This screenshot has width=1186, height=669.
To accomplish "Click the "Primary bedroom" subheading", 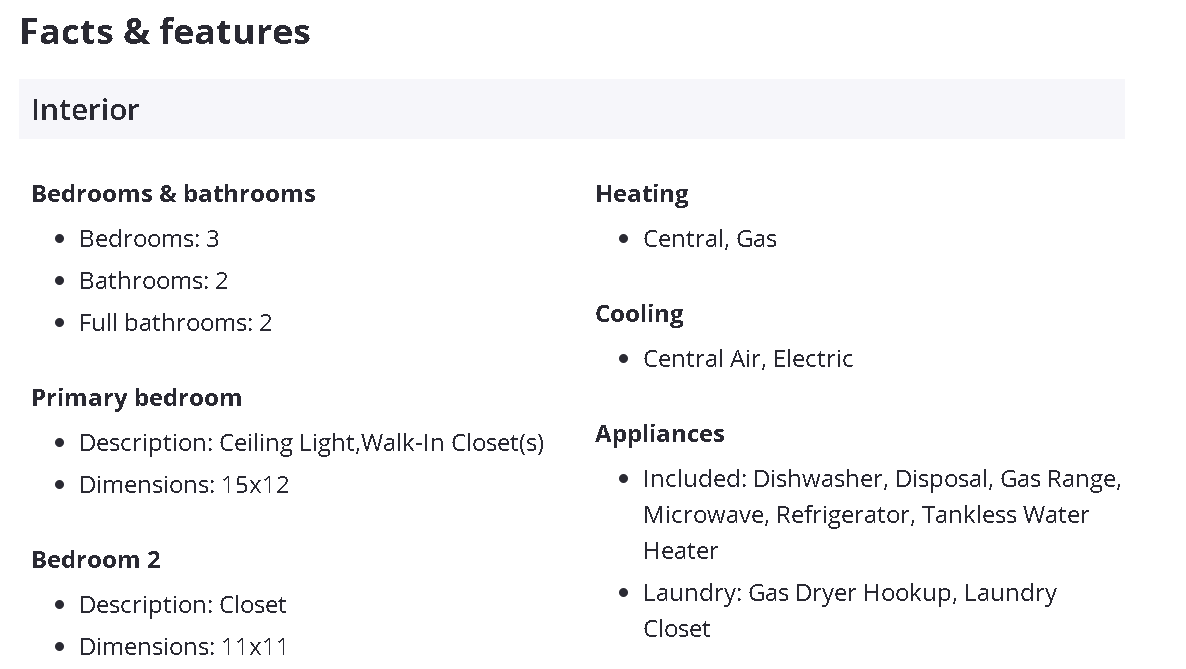I will (x=136, y=398).
